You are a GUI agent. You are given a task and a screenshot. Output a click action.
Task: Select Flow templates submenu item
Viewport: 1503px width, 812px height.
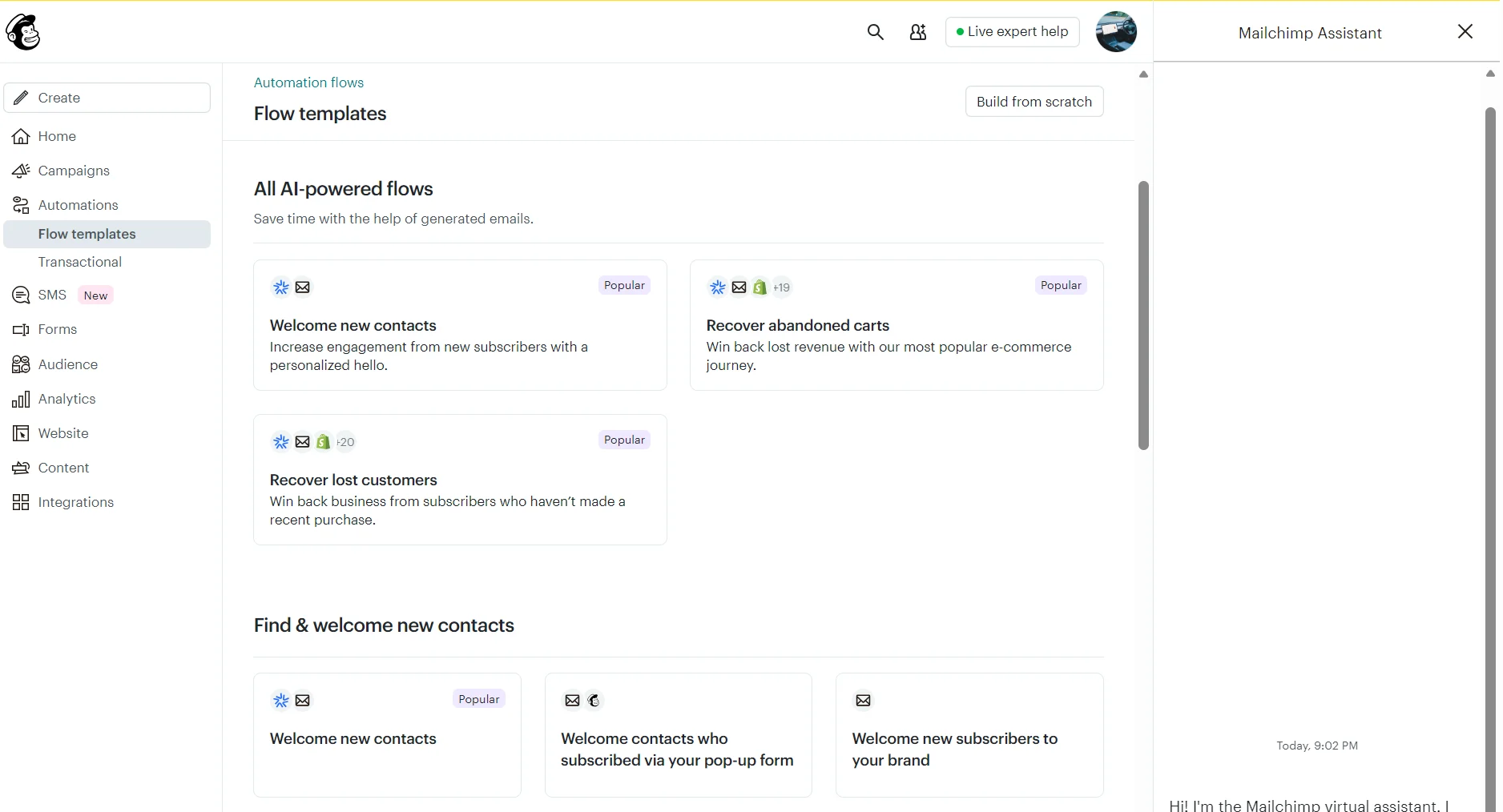107,234
